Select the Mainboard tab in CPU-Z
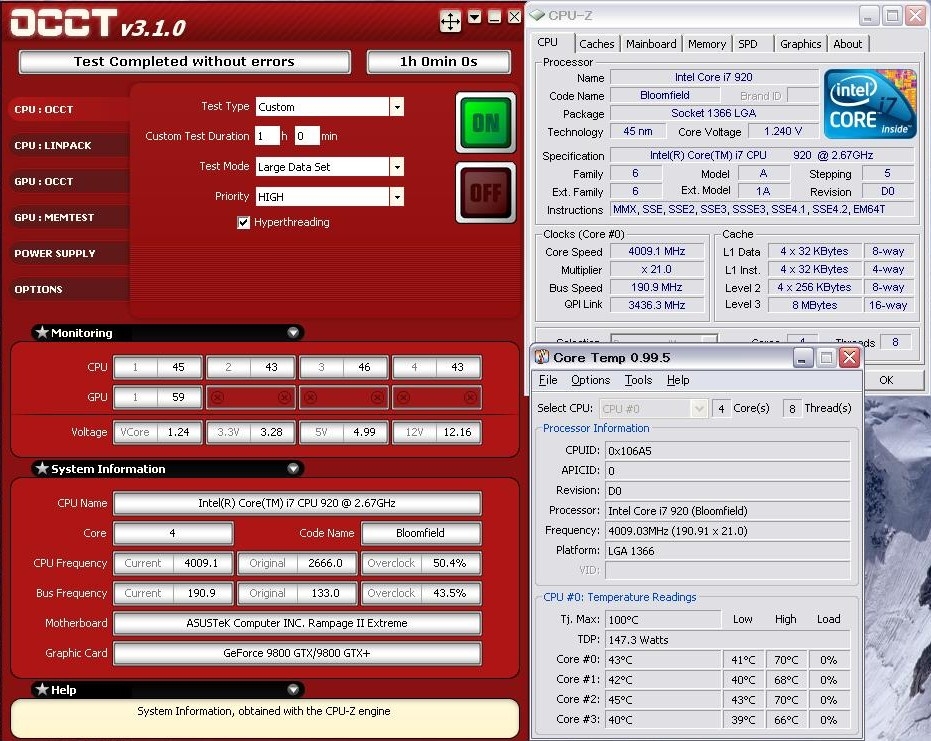The image size is (931, 741). click(651, 44)
